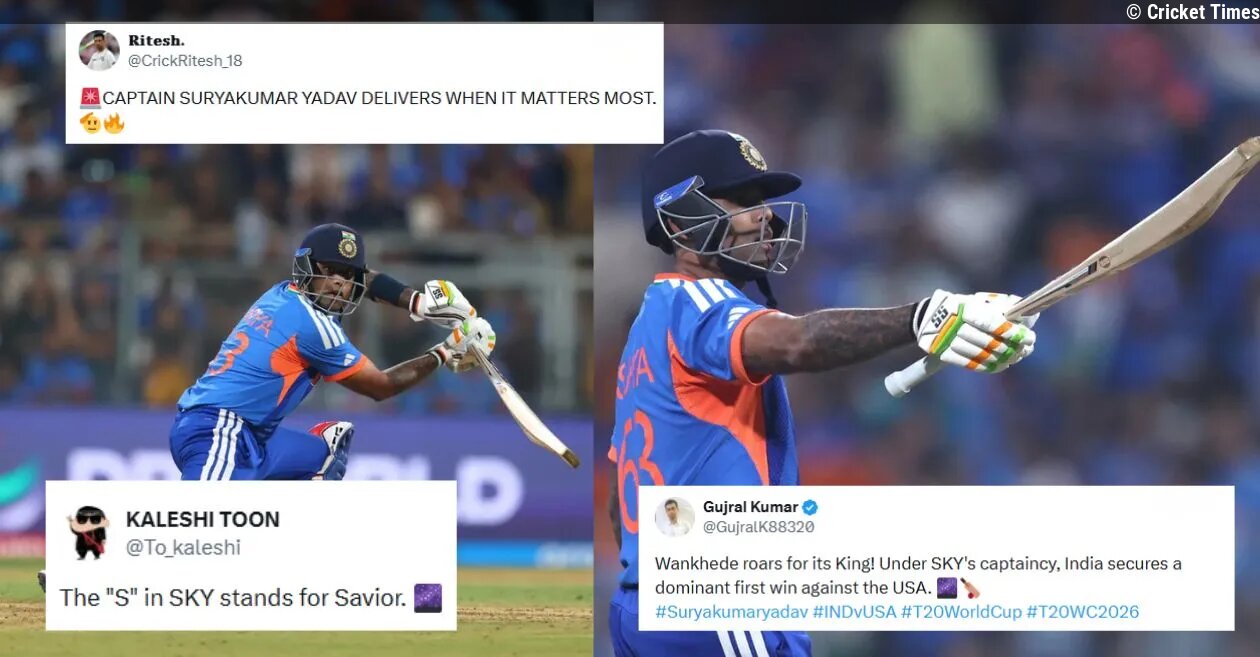This screenshot has height=657, width=1260.
Task: Click the fire emoji in Ritesh's tweet
Action: tap(114, 123)
